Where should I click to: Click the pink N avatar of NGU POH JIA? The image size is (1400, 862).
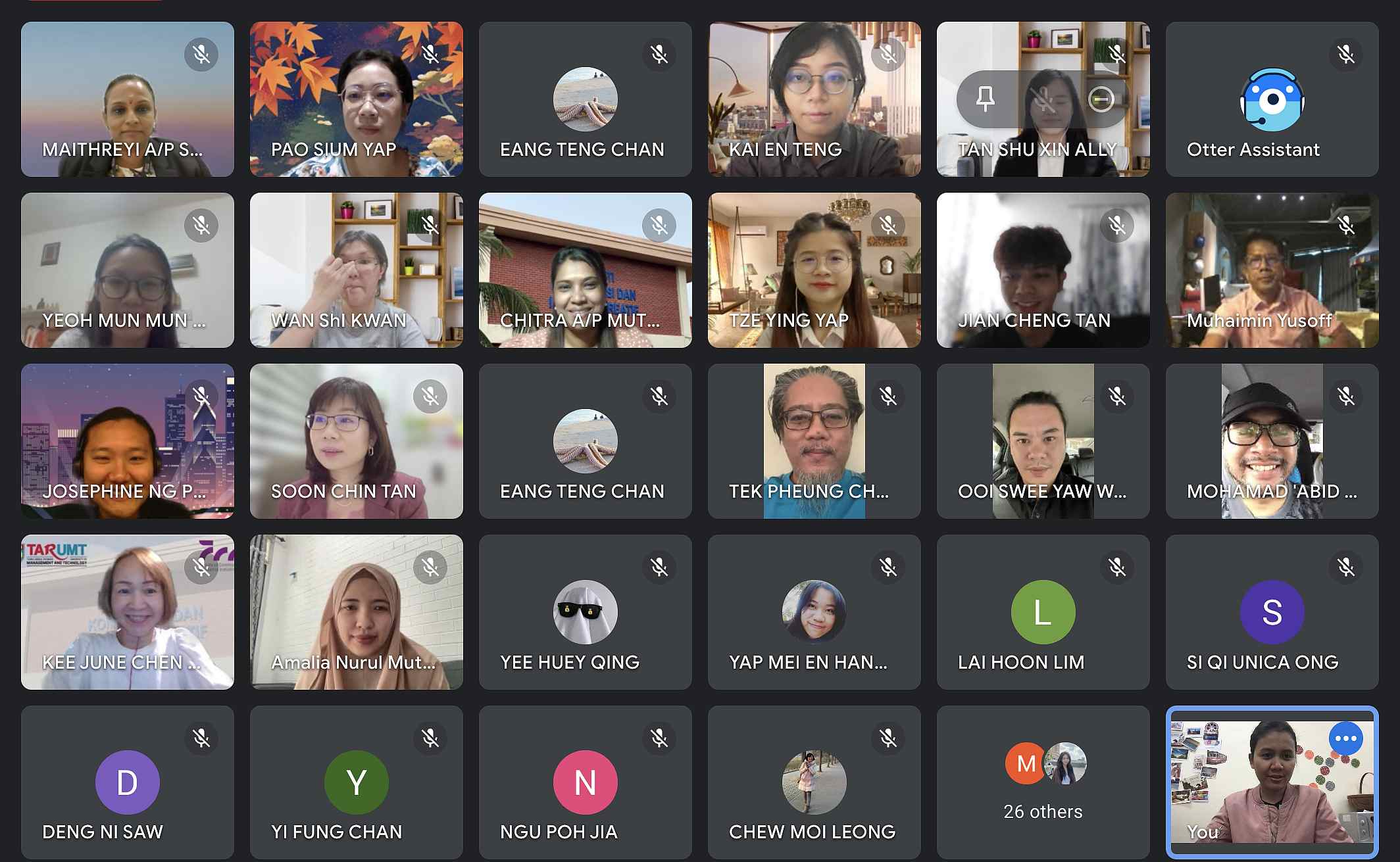[x=585, y=782]
